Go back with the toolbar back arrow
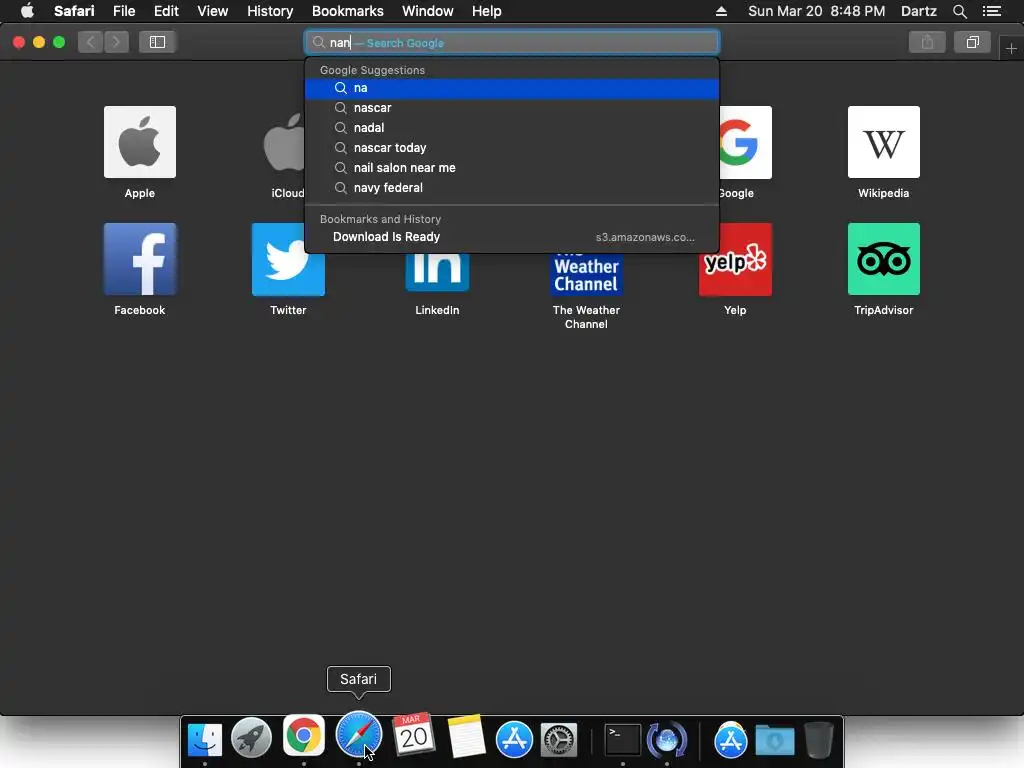This screenshot has height=768, width=1024. point(91,42)
